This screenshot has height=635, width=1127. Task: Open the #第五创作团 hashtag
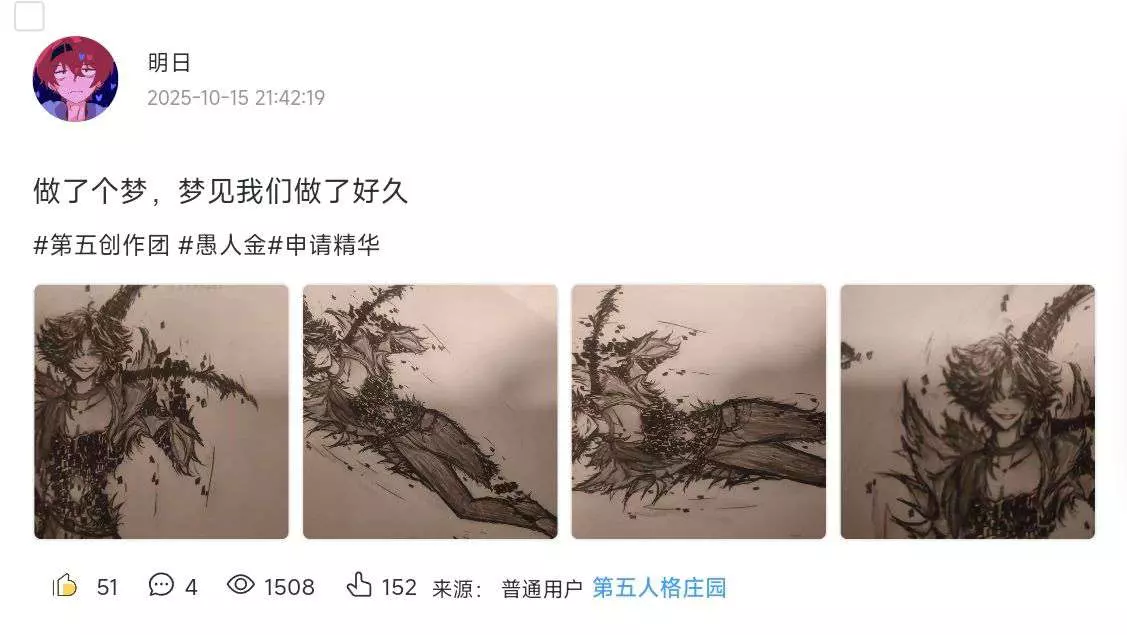point(101,245)
